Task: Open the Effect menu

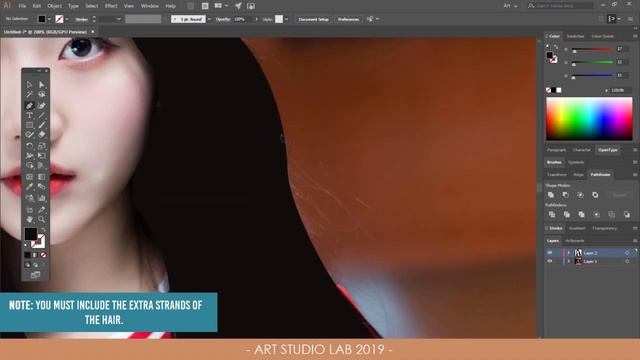Action: [111, 6]
